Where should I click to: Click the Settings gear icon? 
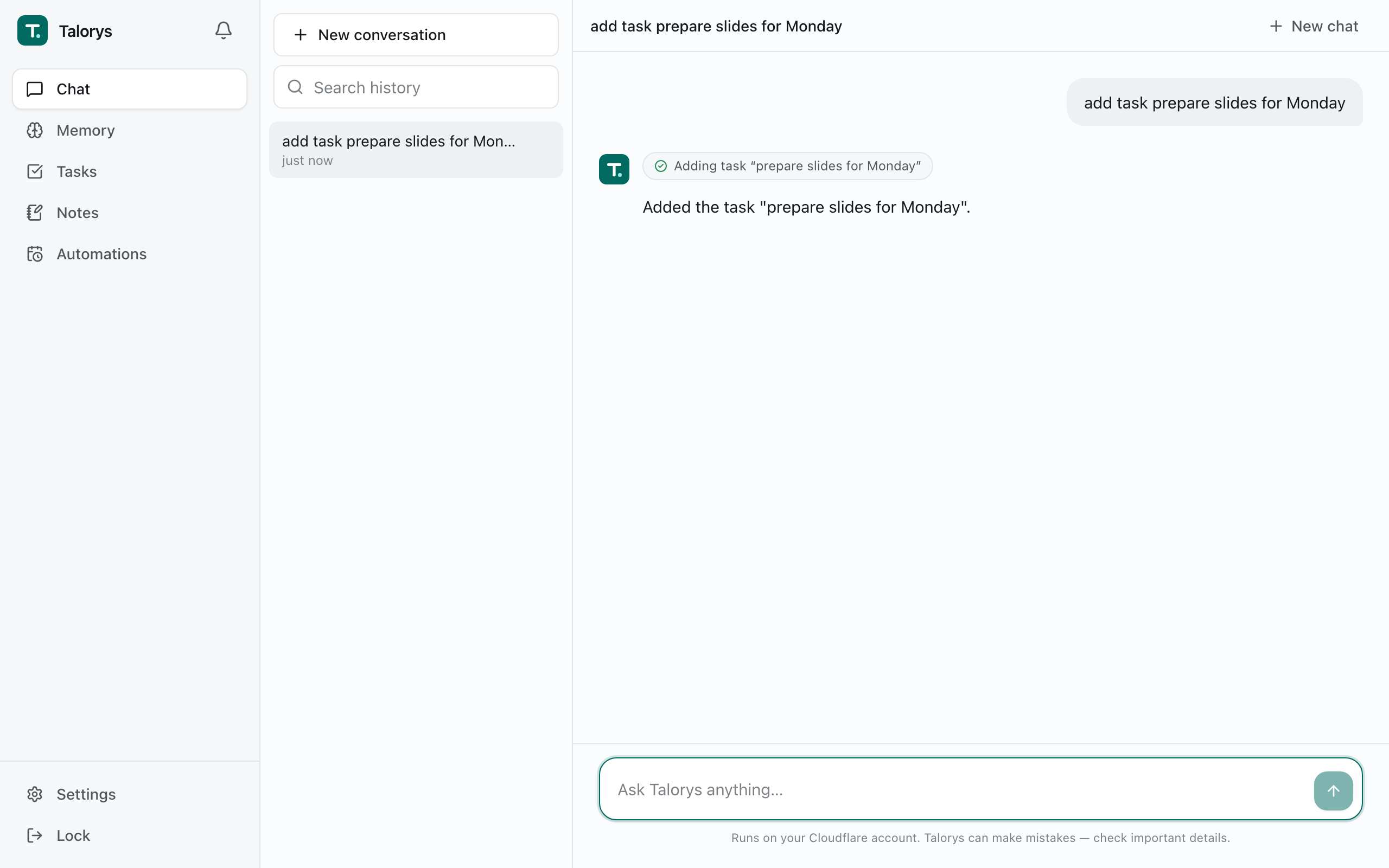pos(35,794)
